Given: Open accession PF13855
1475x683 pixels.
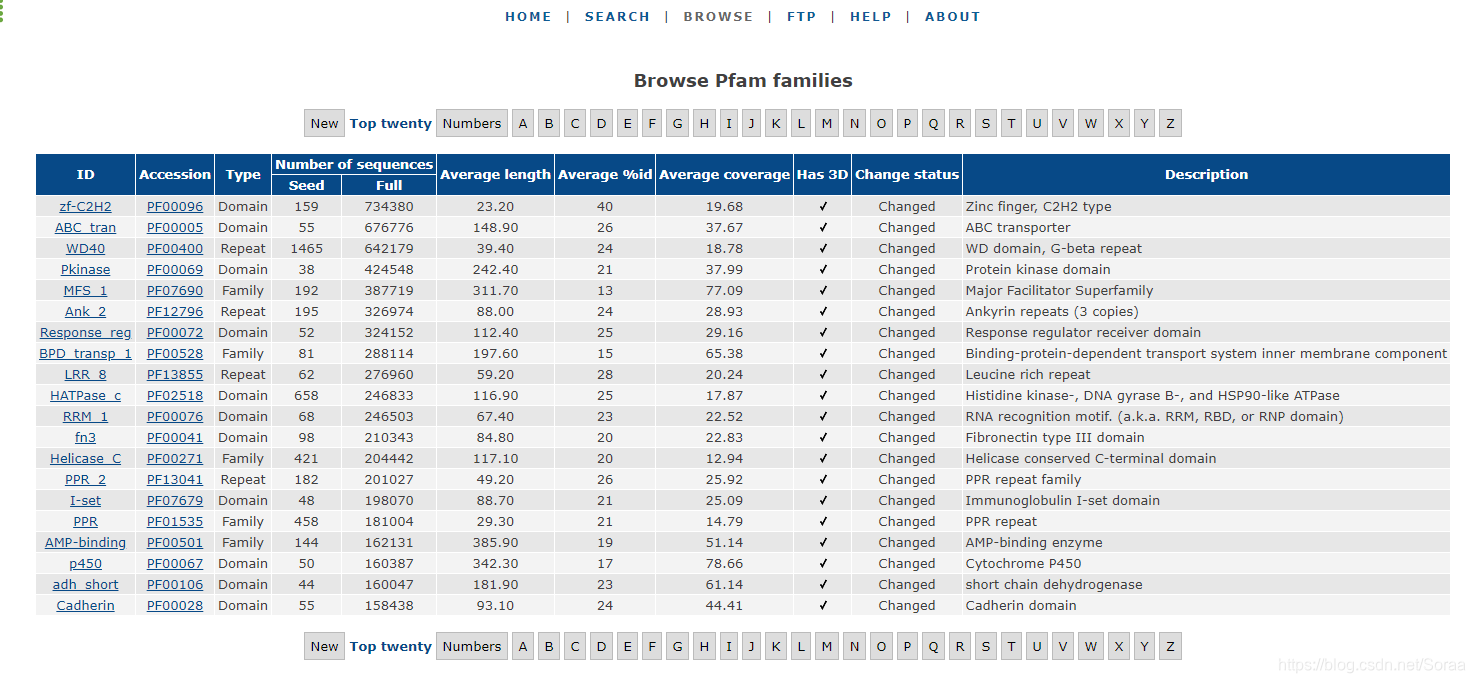Looking at the screenshot, I should point(175,374).
